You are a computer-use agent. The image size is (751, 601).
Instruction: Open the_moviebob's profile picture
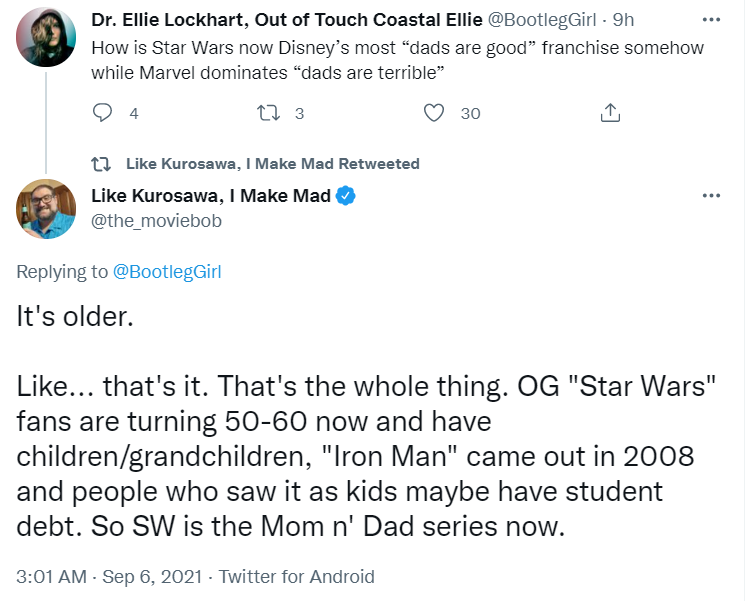click(x=46, y=209)
